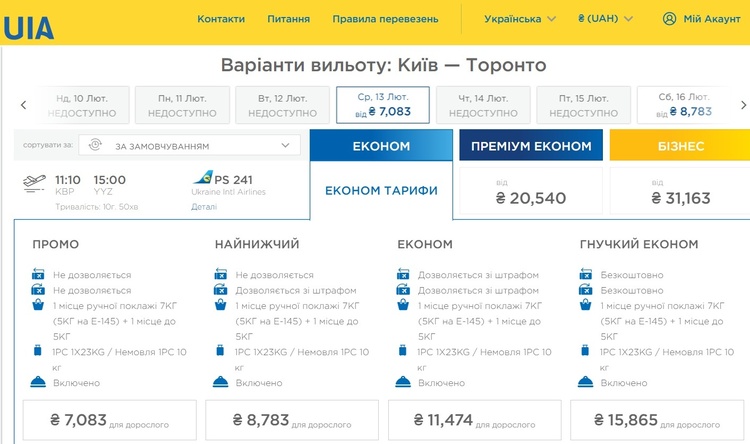Viewport: 750px width, 444px height.
Task: Select date Вт, 12 Лют.
Action: pyautogui.click(x=282, y=105)
